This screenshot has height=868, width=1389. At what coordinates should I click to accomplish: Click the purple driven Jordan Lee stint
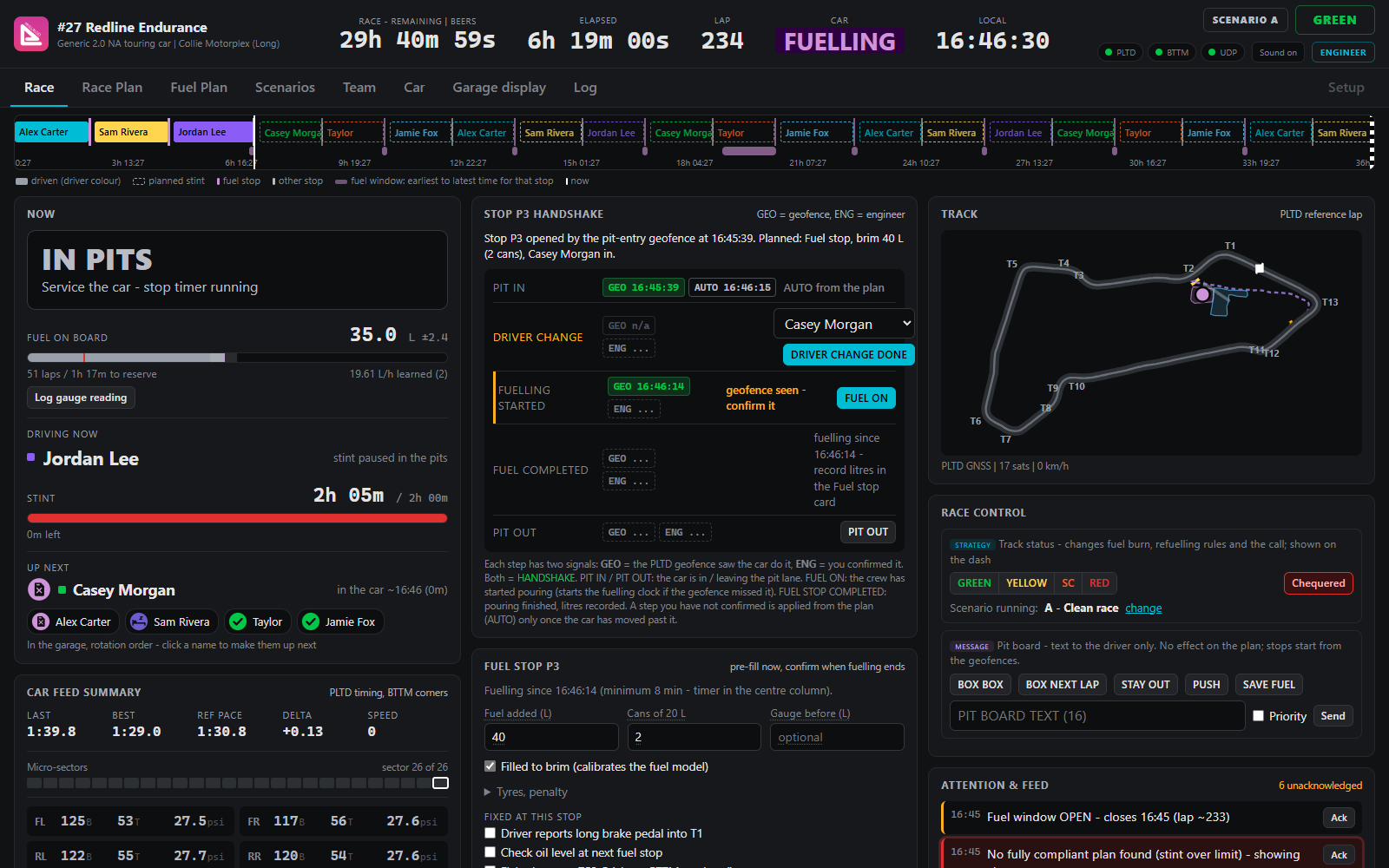tap(213, 132)
